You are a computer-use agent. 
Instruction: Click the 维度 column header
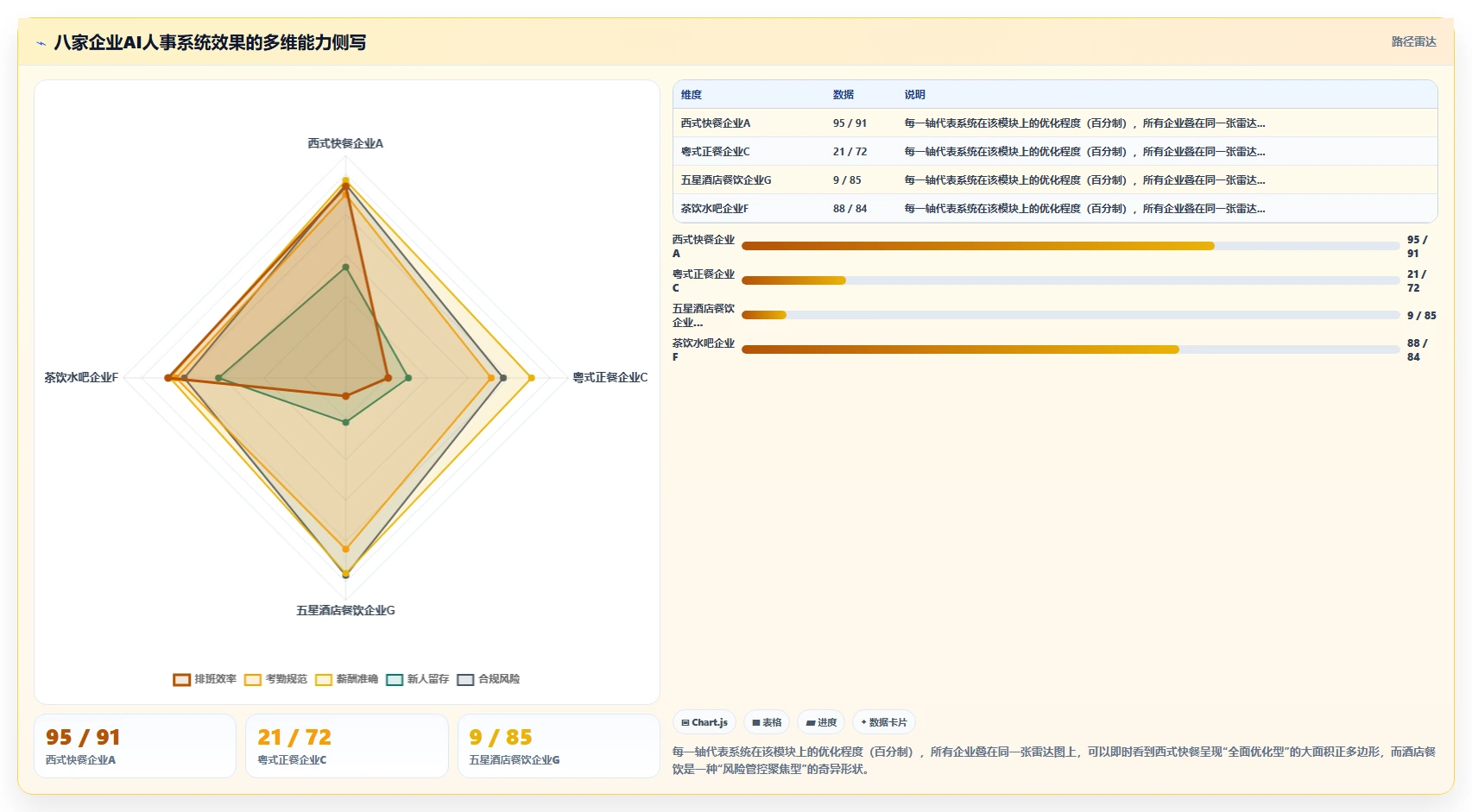(x=692, y=95)
